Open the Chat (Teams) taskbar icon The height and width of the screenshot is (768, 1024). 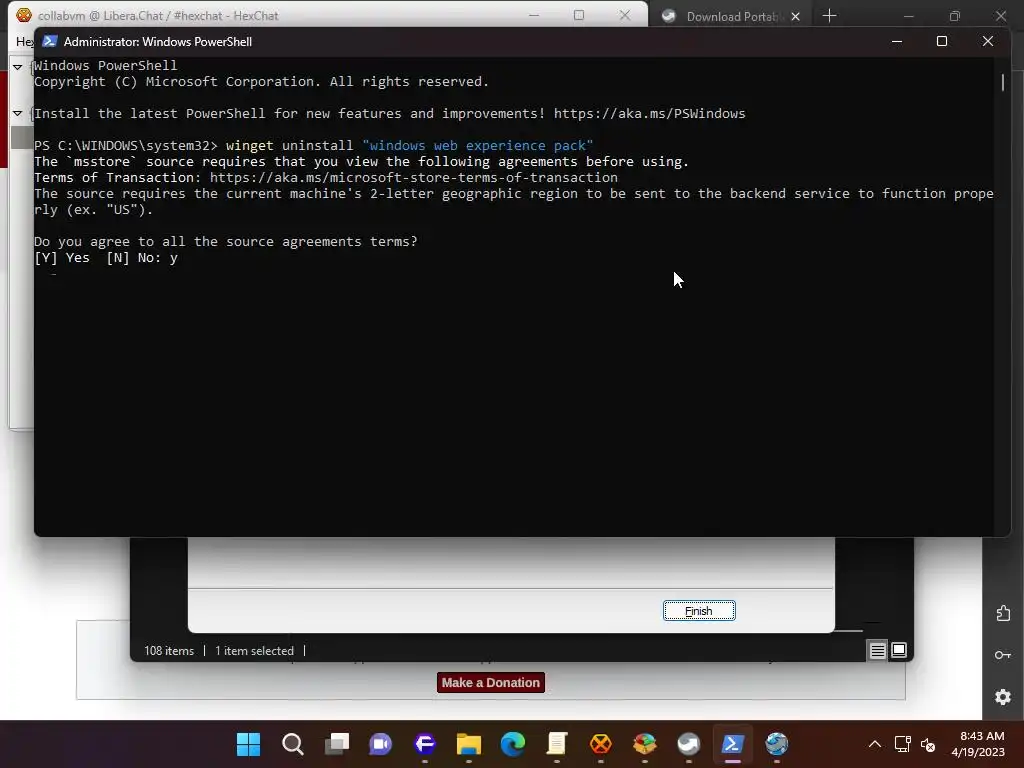[x=381, y=743]
